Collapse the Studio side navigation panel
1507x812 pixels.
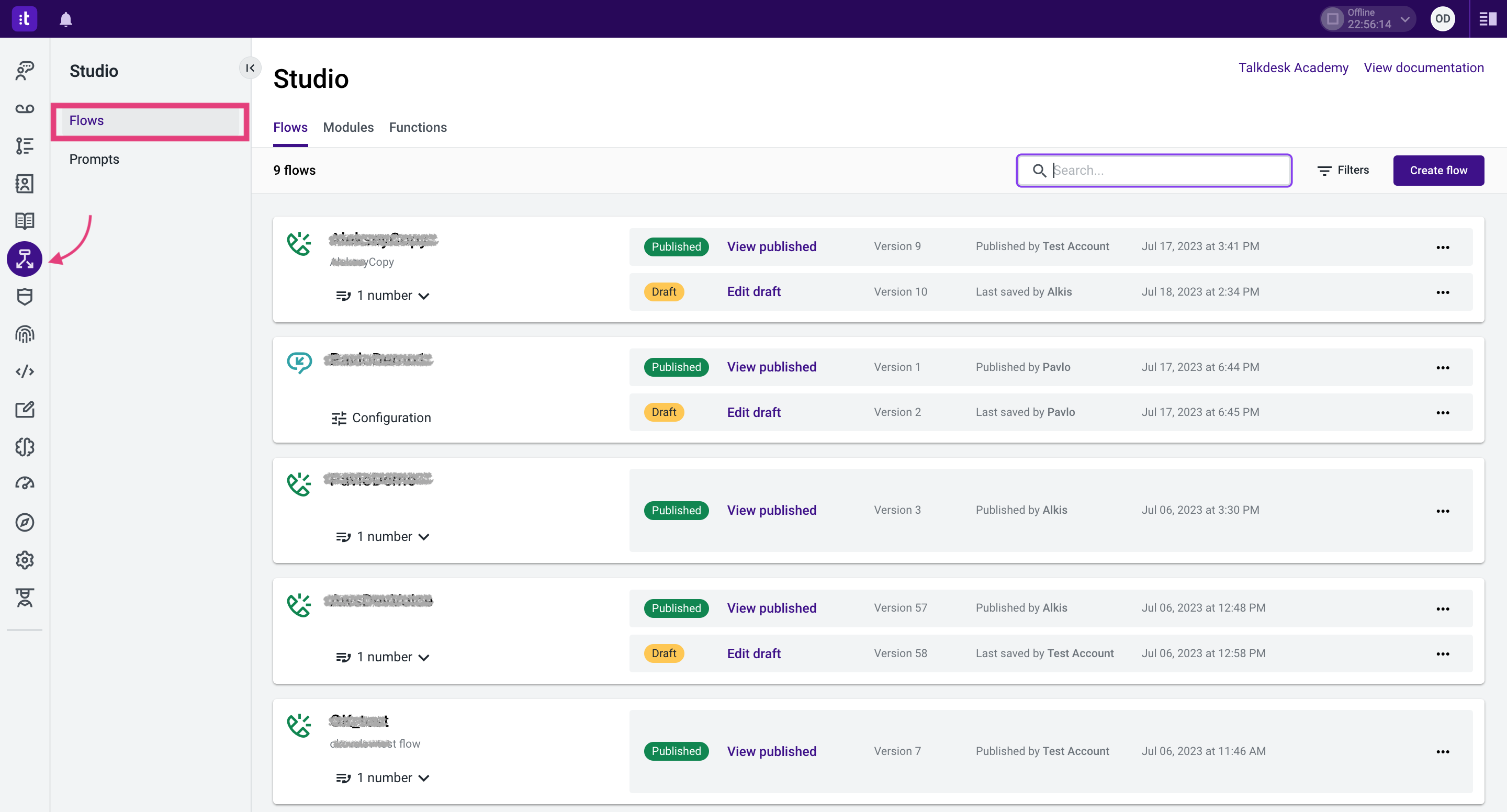tap(250, 69)
